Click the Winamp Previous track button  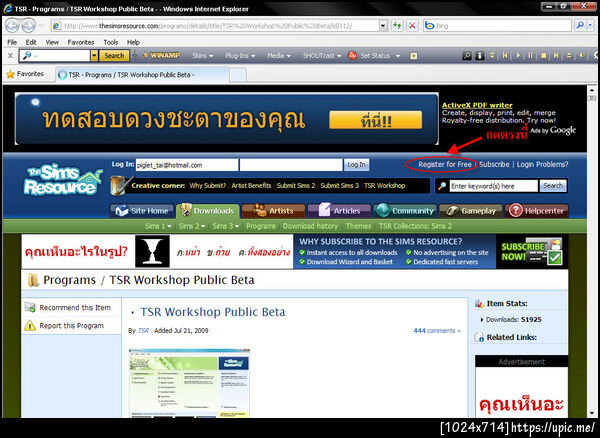point(505,56)
